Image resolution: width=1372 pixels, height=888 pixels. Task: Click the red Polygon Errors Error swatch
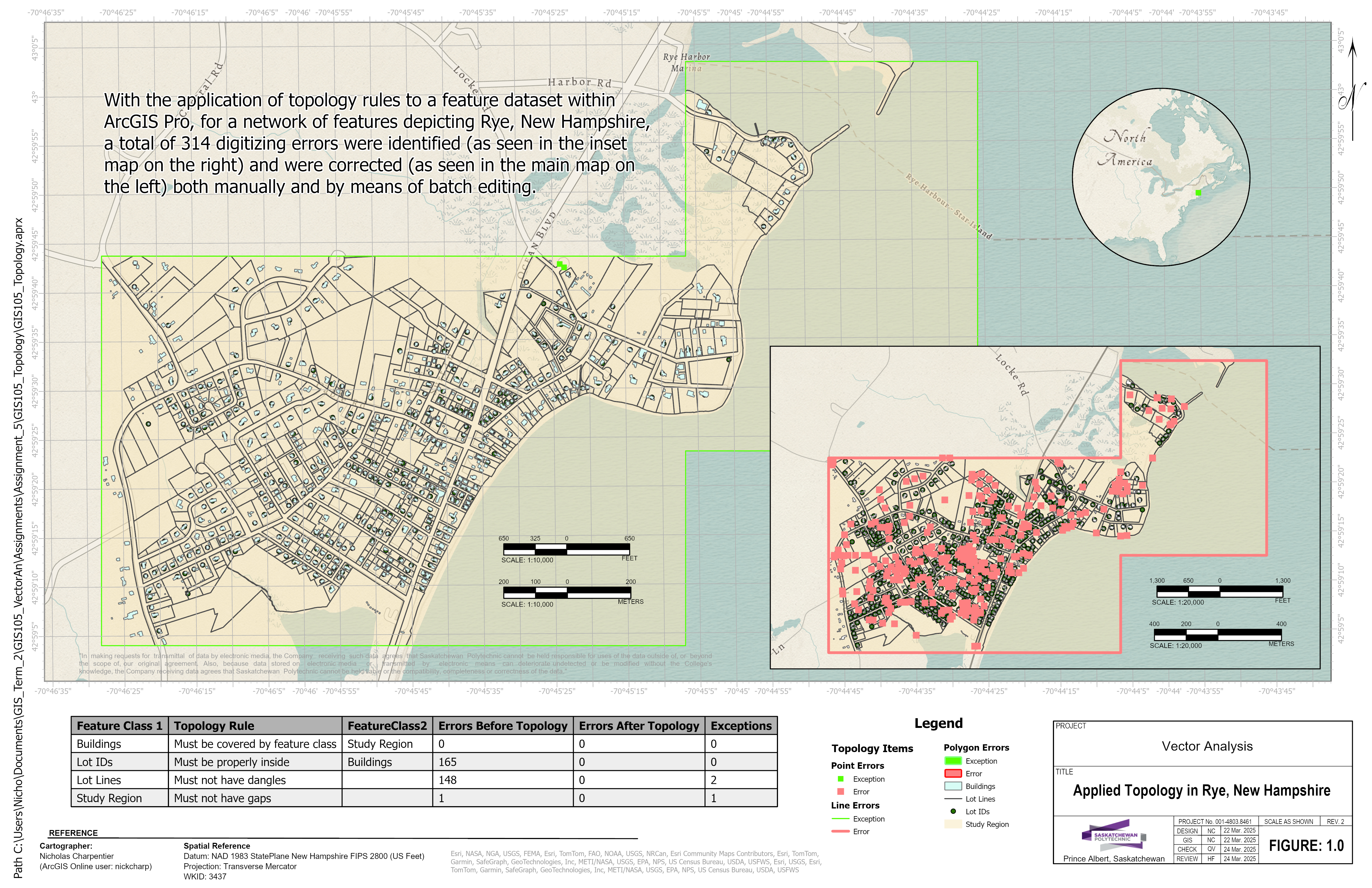click(x=953, y=774)
